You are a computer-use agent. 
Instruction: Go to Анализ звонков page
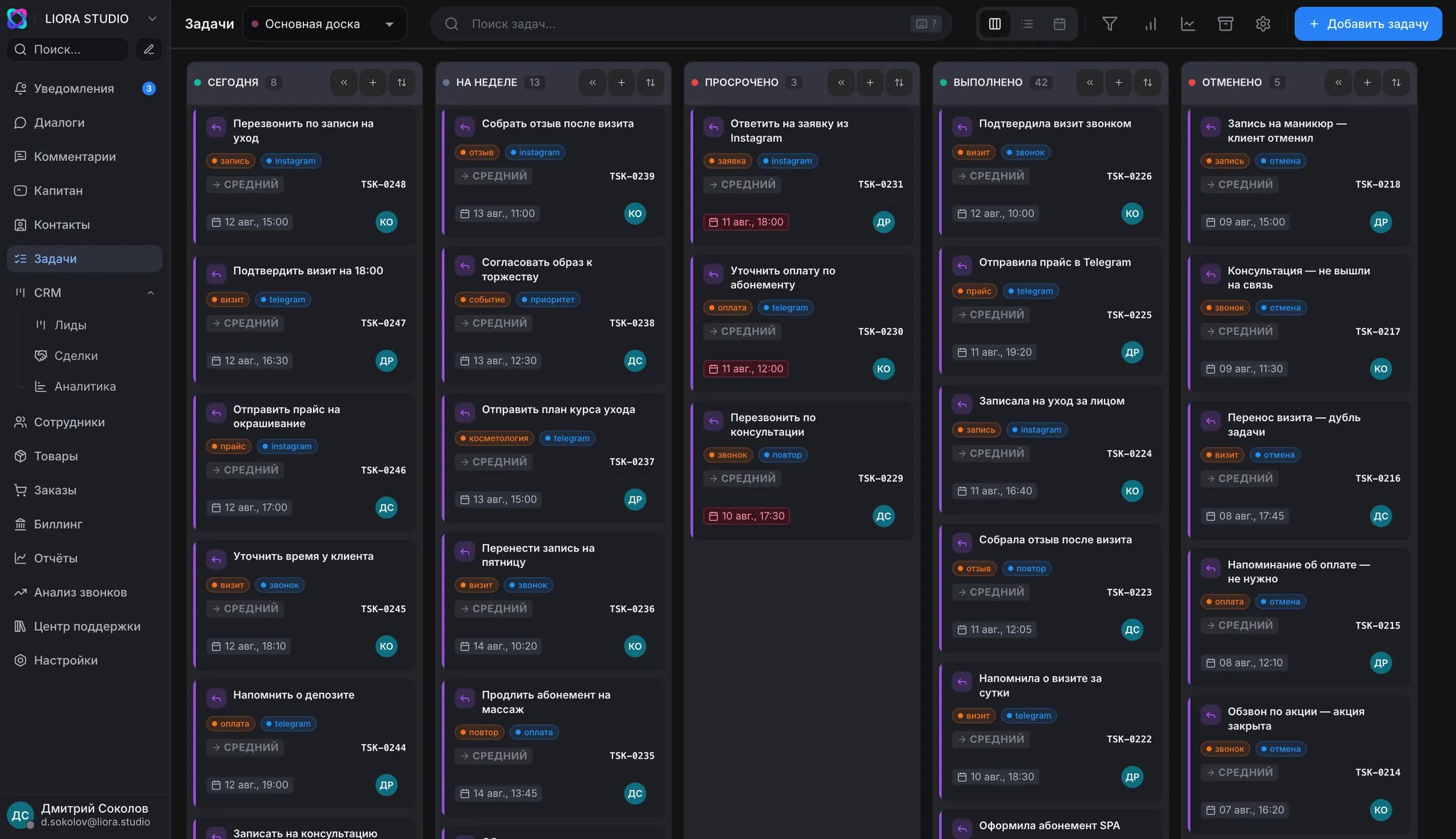[85, 592]
